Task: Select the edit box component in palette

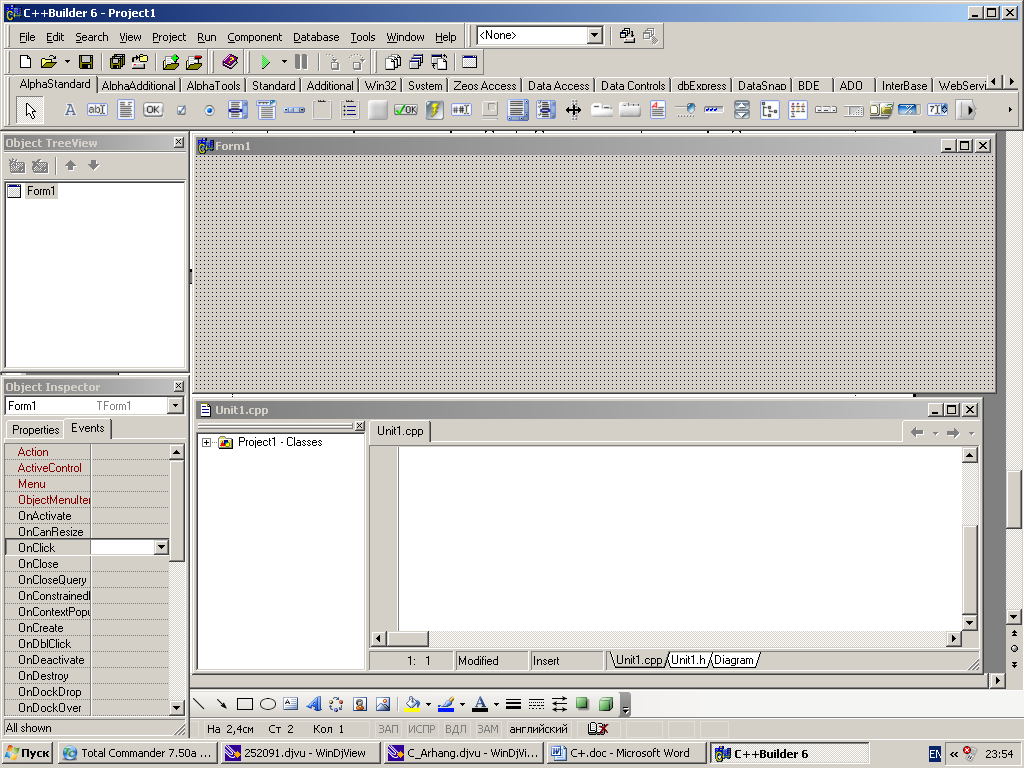Action: click(x=97, y=110)
